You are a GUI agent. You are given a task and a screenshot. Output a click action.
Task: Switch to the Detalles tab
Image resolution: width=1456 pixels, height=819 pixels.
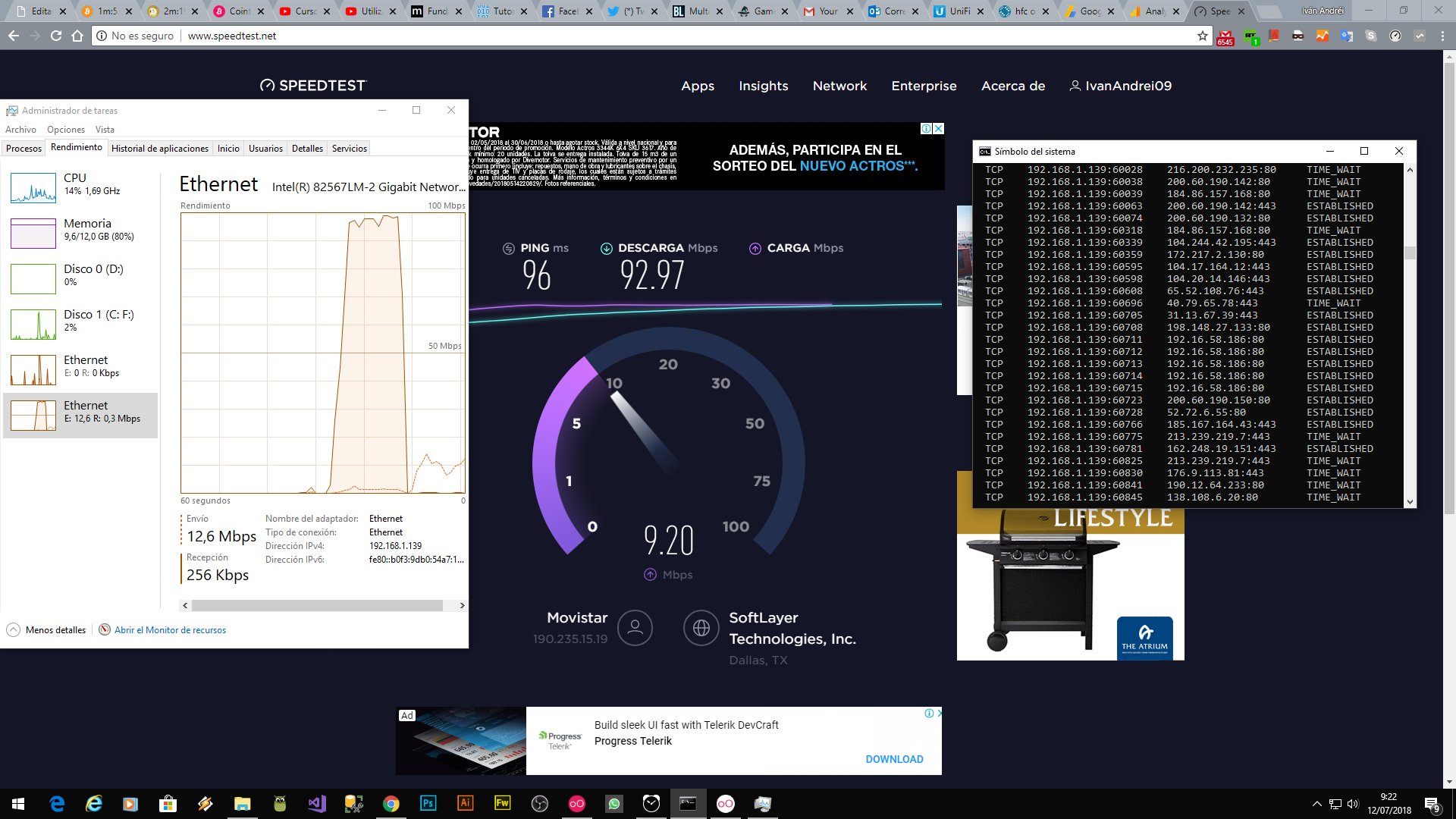click(x=307, y=149)
